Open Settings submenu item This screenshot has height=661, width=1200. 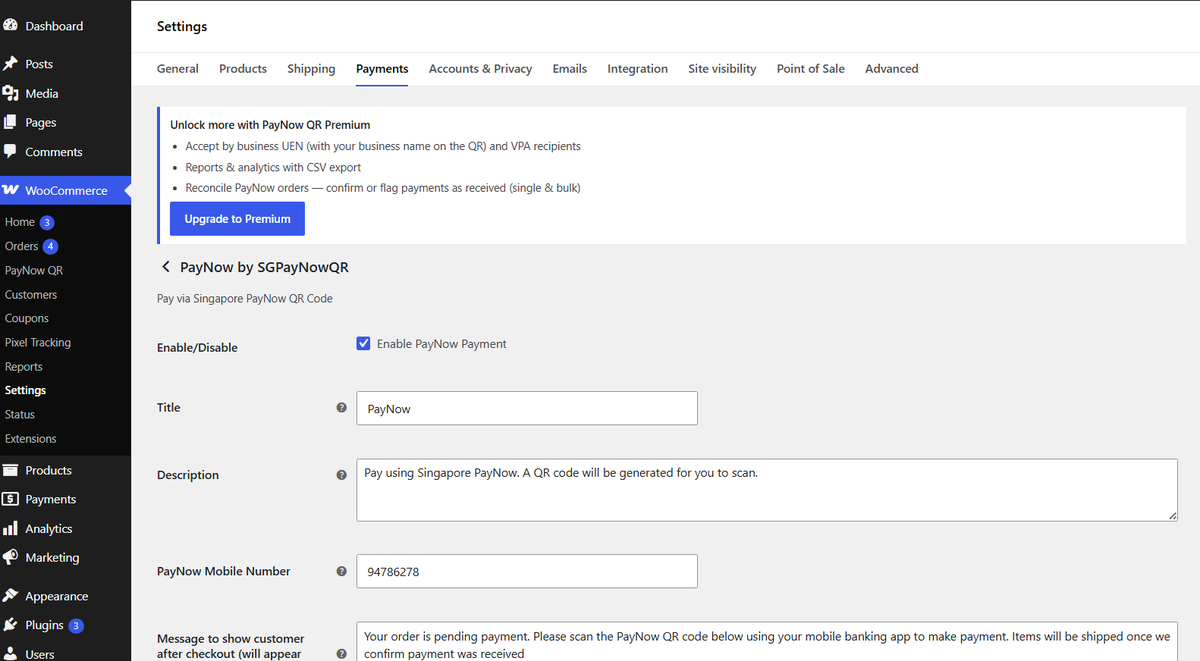[x=25, y=390]
